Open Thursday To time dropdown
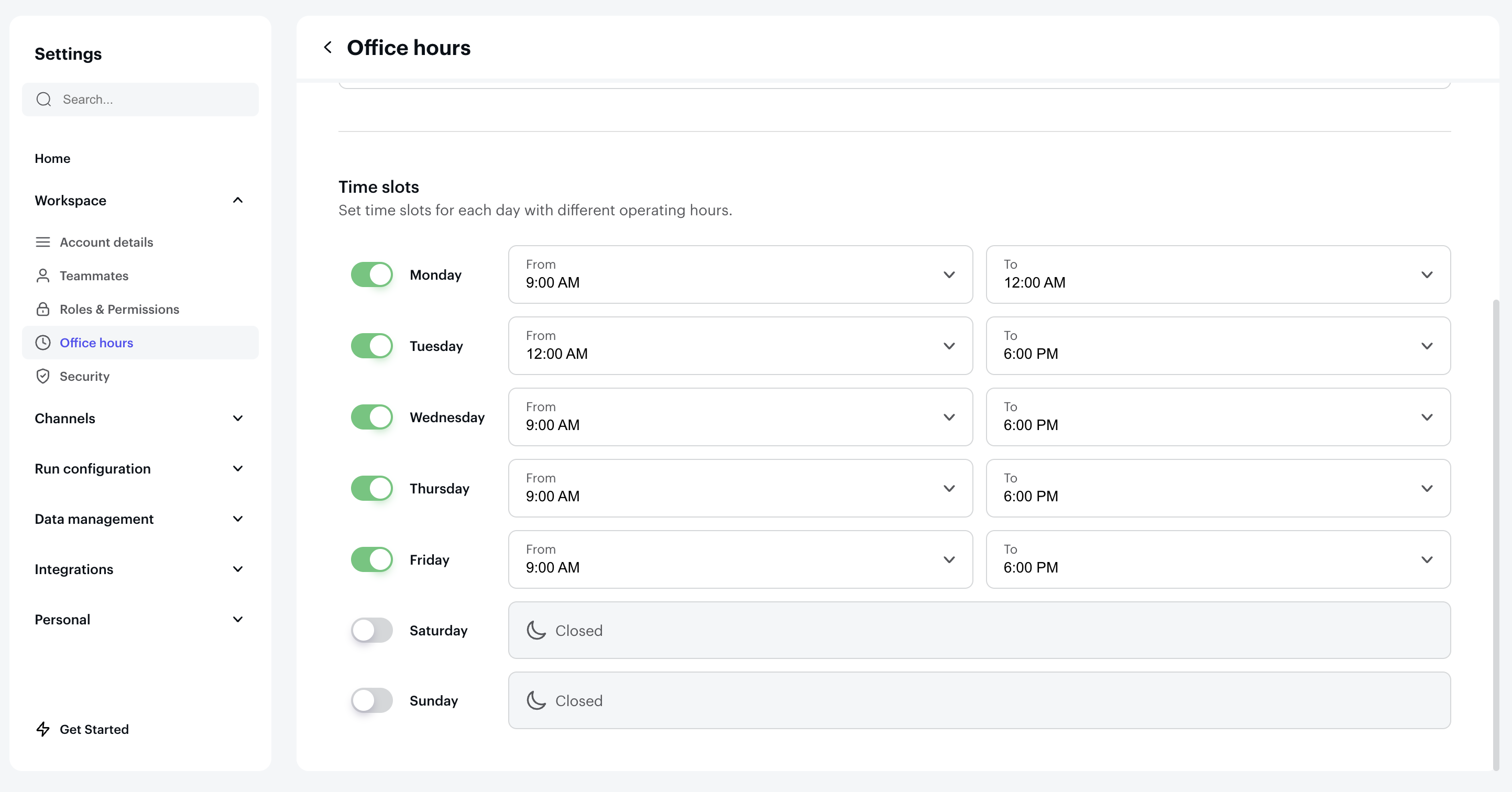 [1218, 488]
